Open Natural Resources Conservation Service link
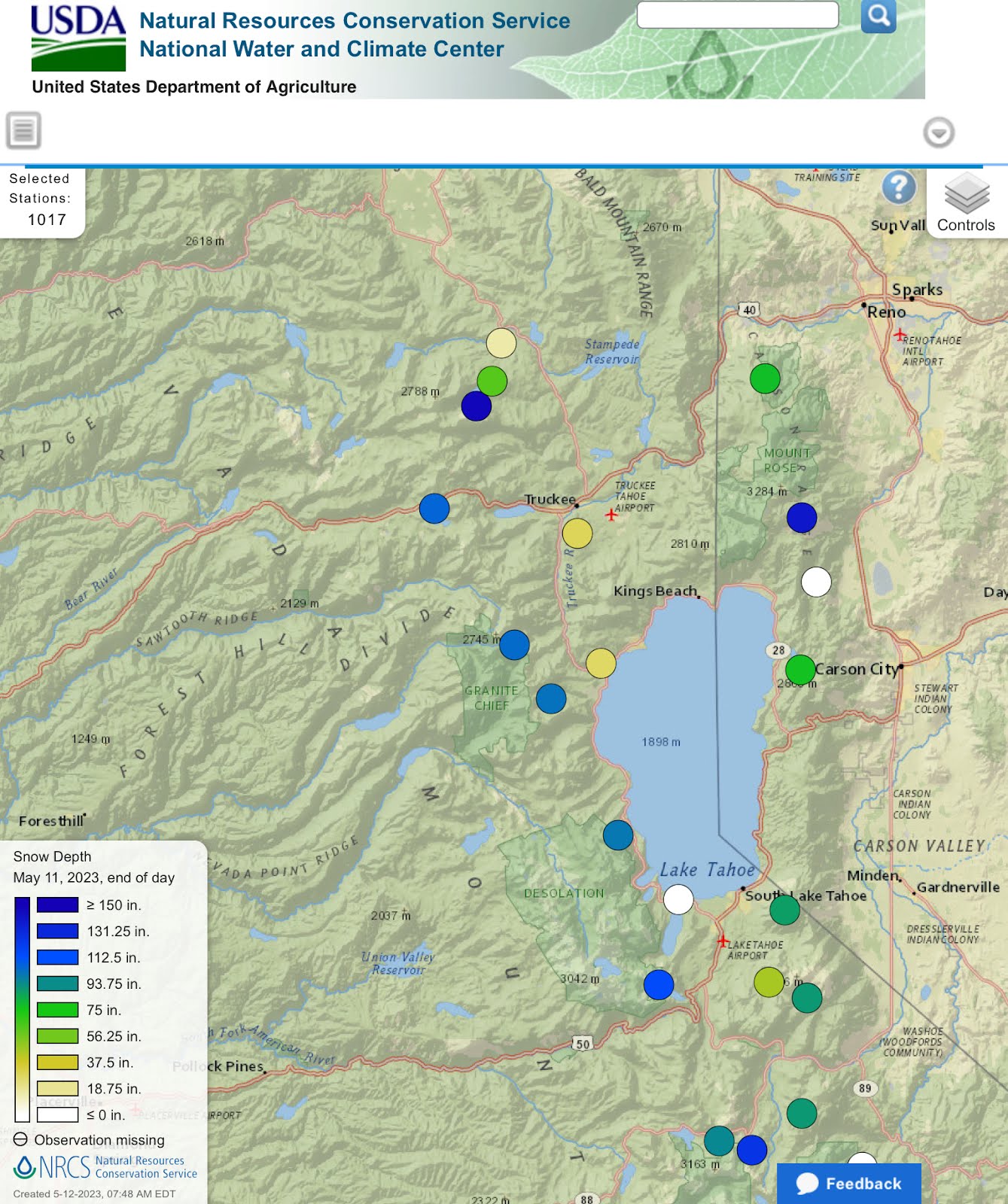The height and width of the screenshot is (1204, 1008). [355, 20]
